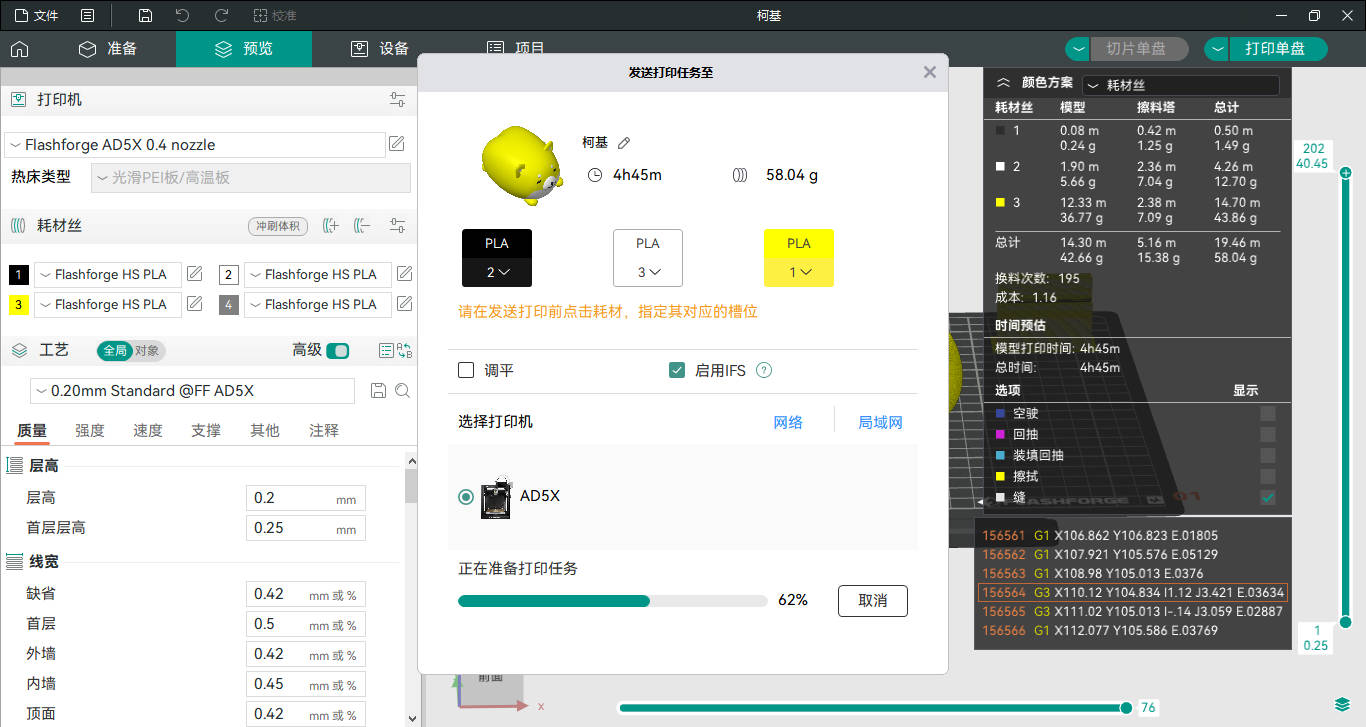This screenshot has height=727, width=1366.
Task: Uncheck the 启用IFS checkbox
Action: (677, 370)
